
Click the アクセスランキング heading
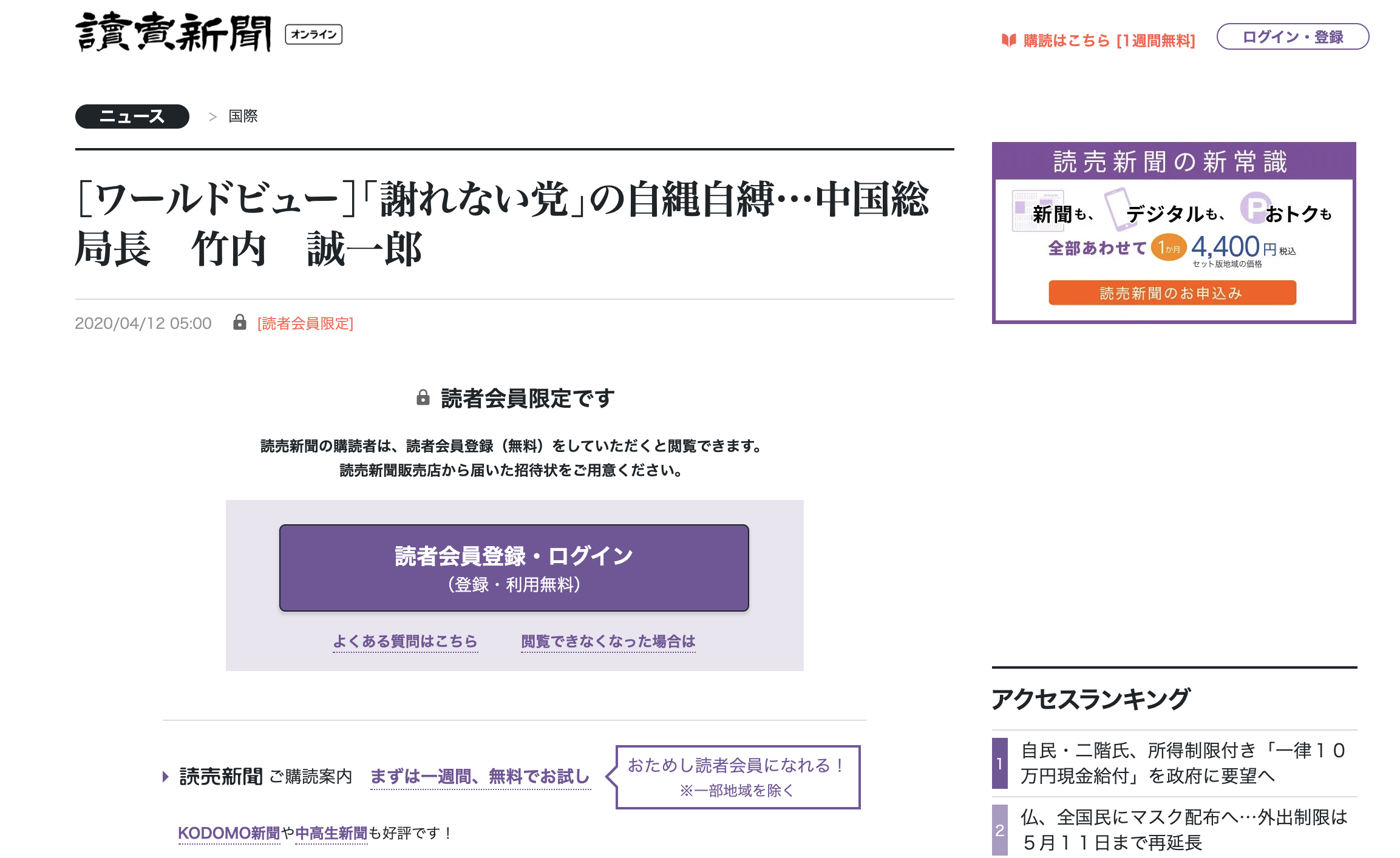(1090, 699)
